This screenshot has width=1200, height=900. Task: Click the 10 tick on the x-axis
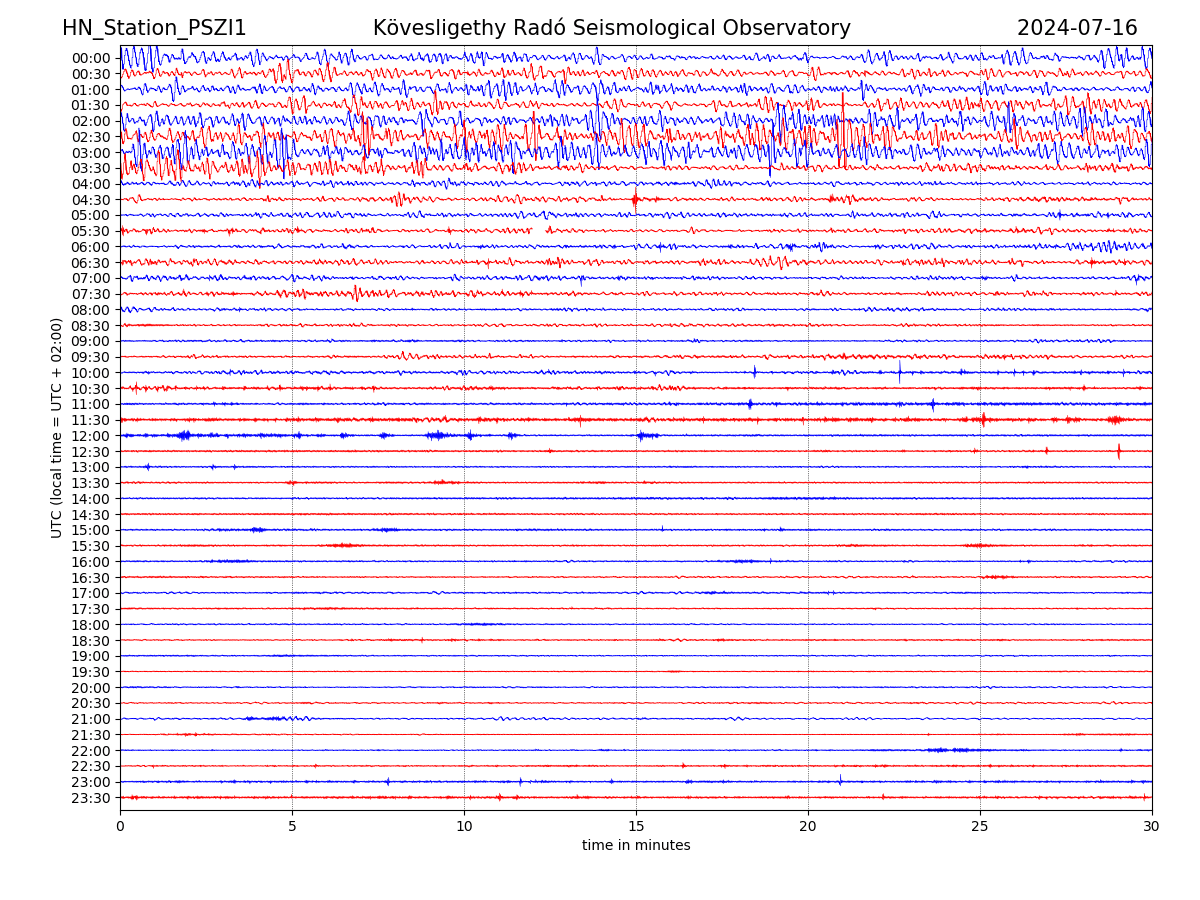[x=464, y=827]
